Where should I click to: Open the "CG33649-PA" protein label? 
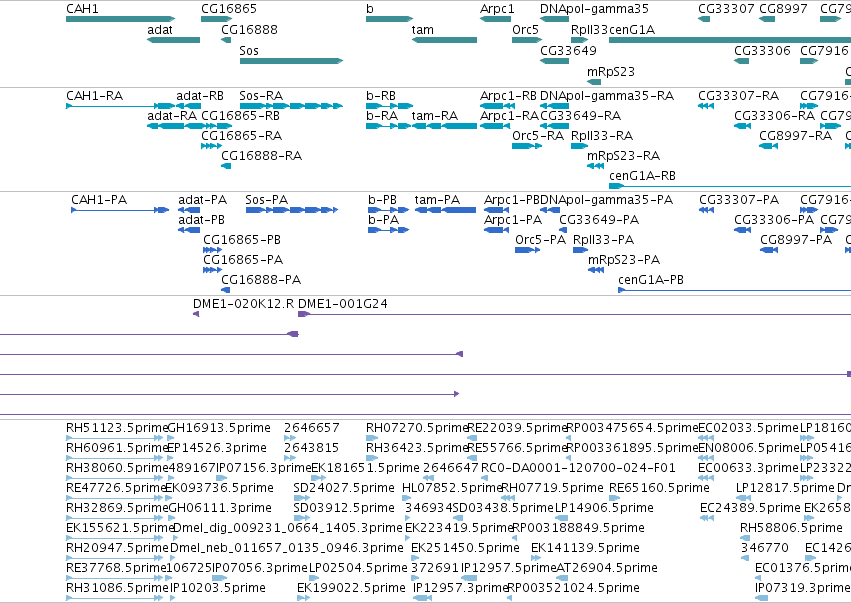(599, 220)
